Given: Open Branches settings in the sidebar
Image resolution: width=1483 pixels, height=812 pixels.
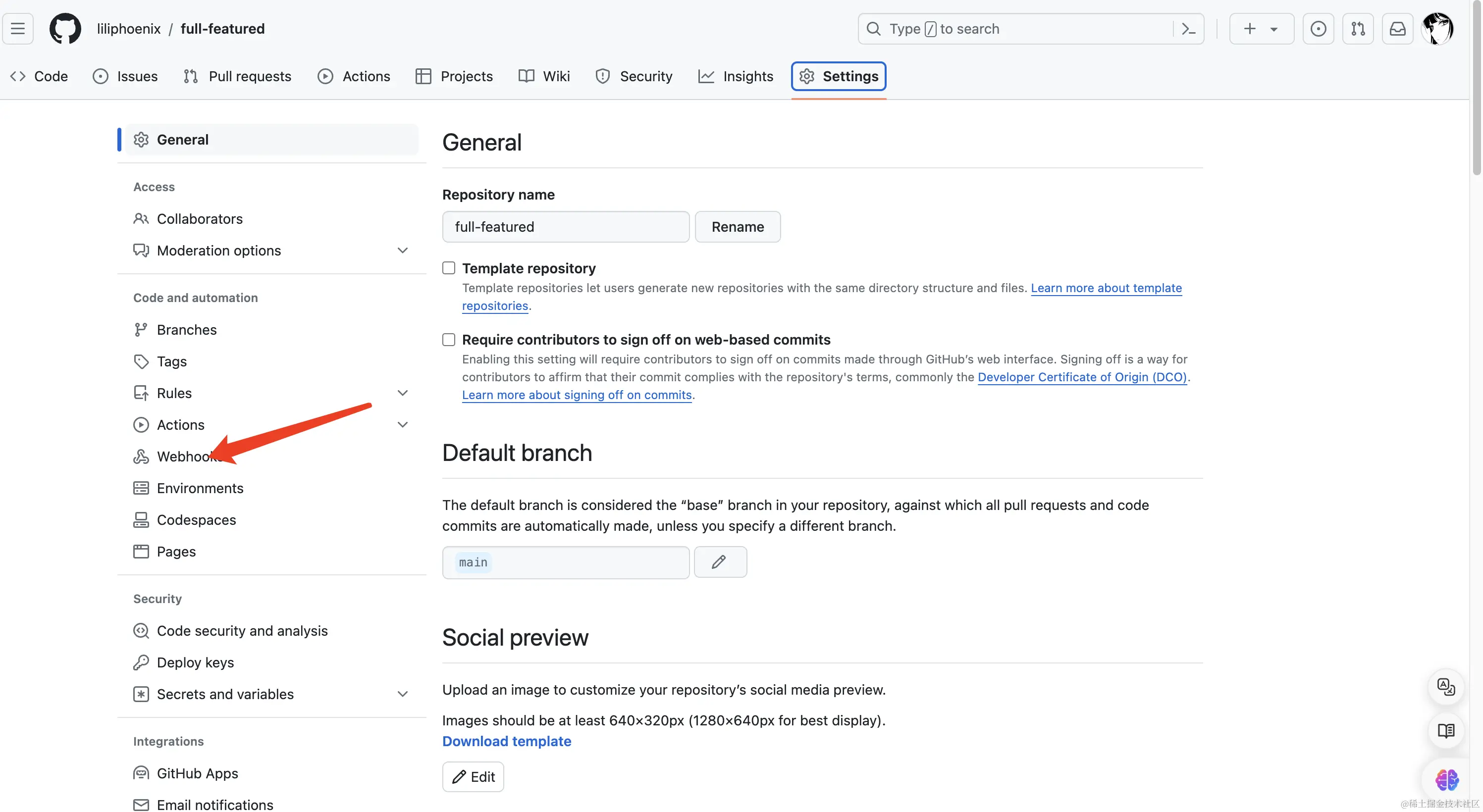Looking at the screenshot, I should pos(271,330).
